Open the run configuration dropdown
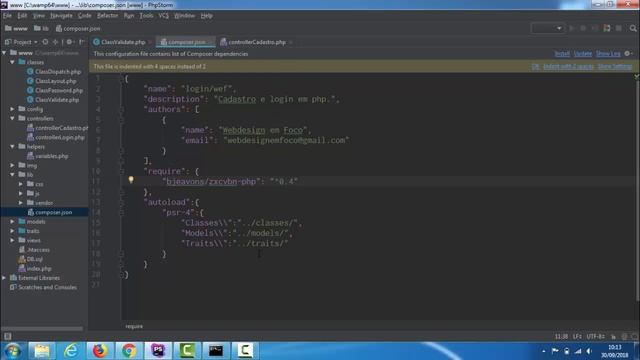 tap(547, 28)
